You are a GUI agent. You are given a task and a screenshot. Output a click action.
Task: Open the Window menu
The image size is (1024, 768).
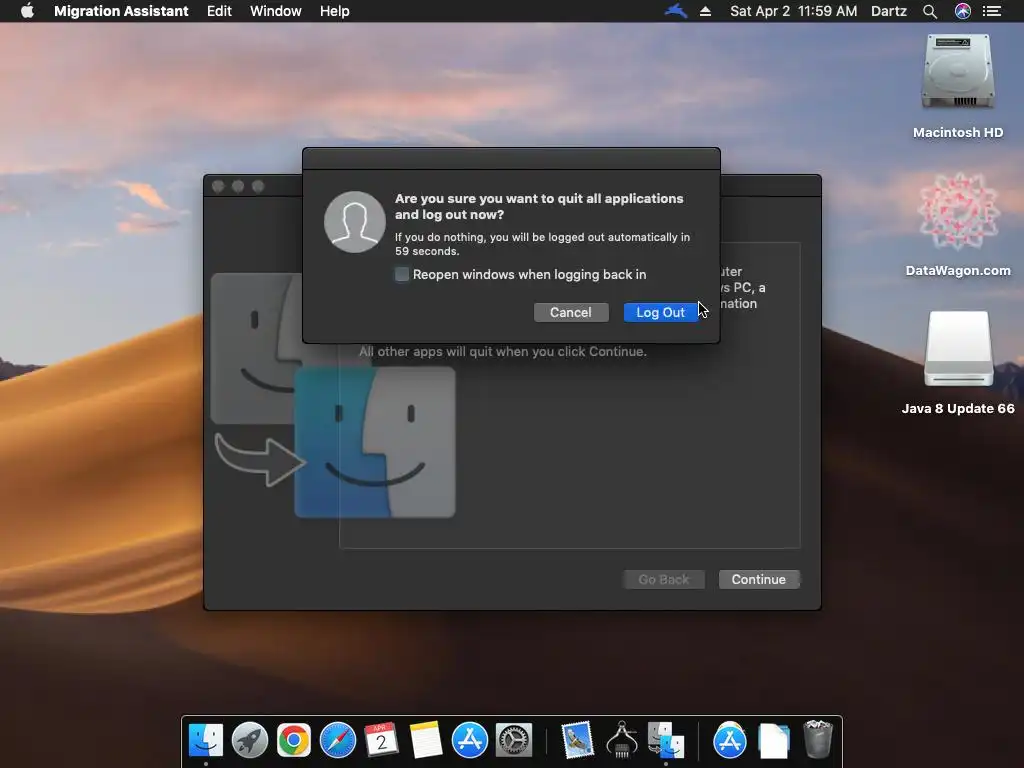coord(276,11)
